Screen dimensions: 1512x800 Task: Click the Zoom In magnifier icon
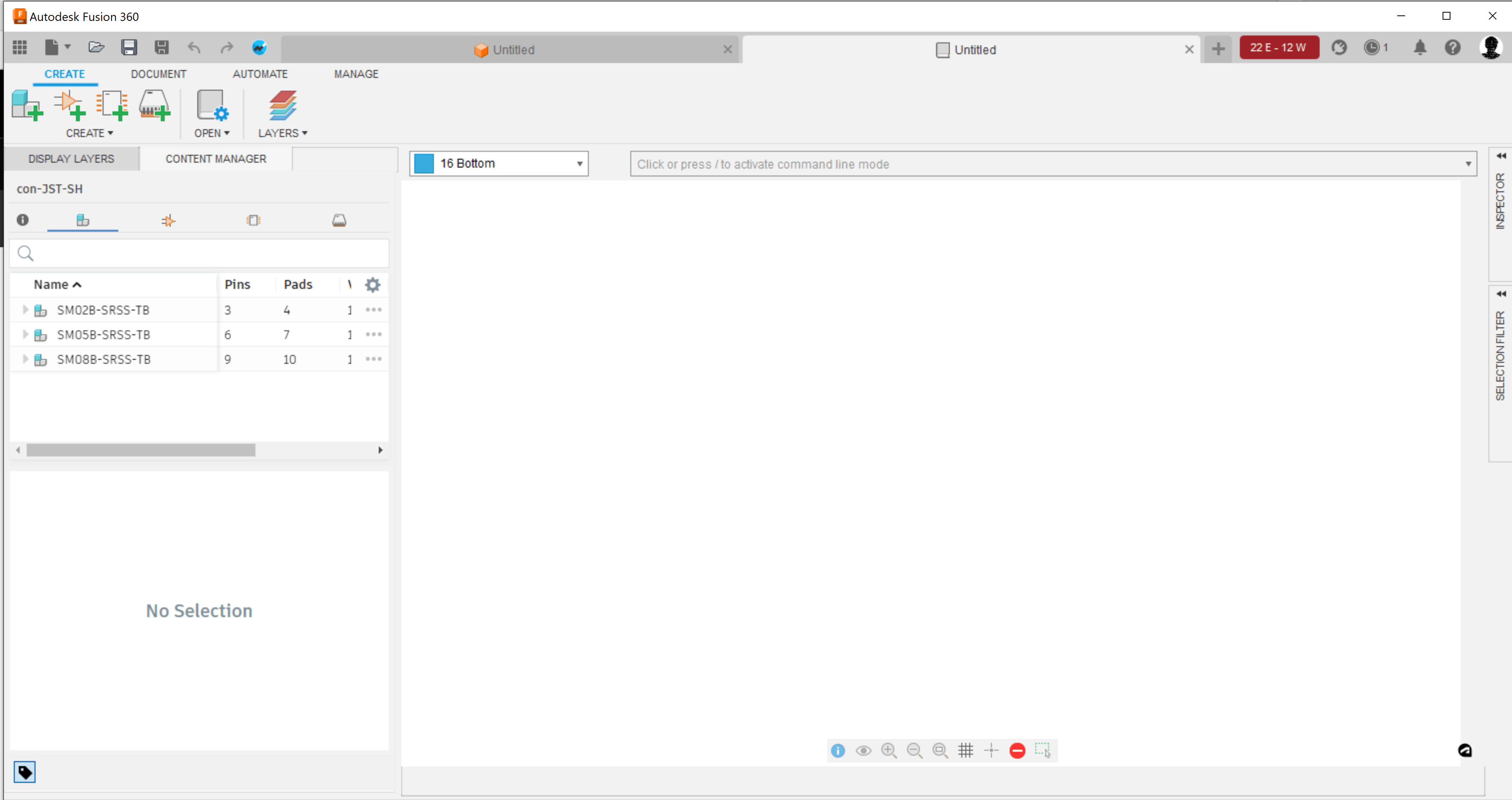click(889, 750)
